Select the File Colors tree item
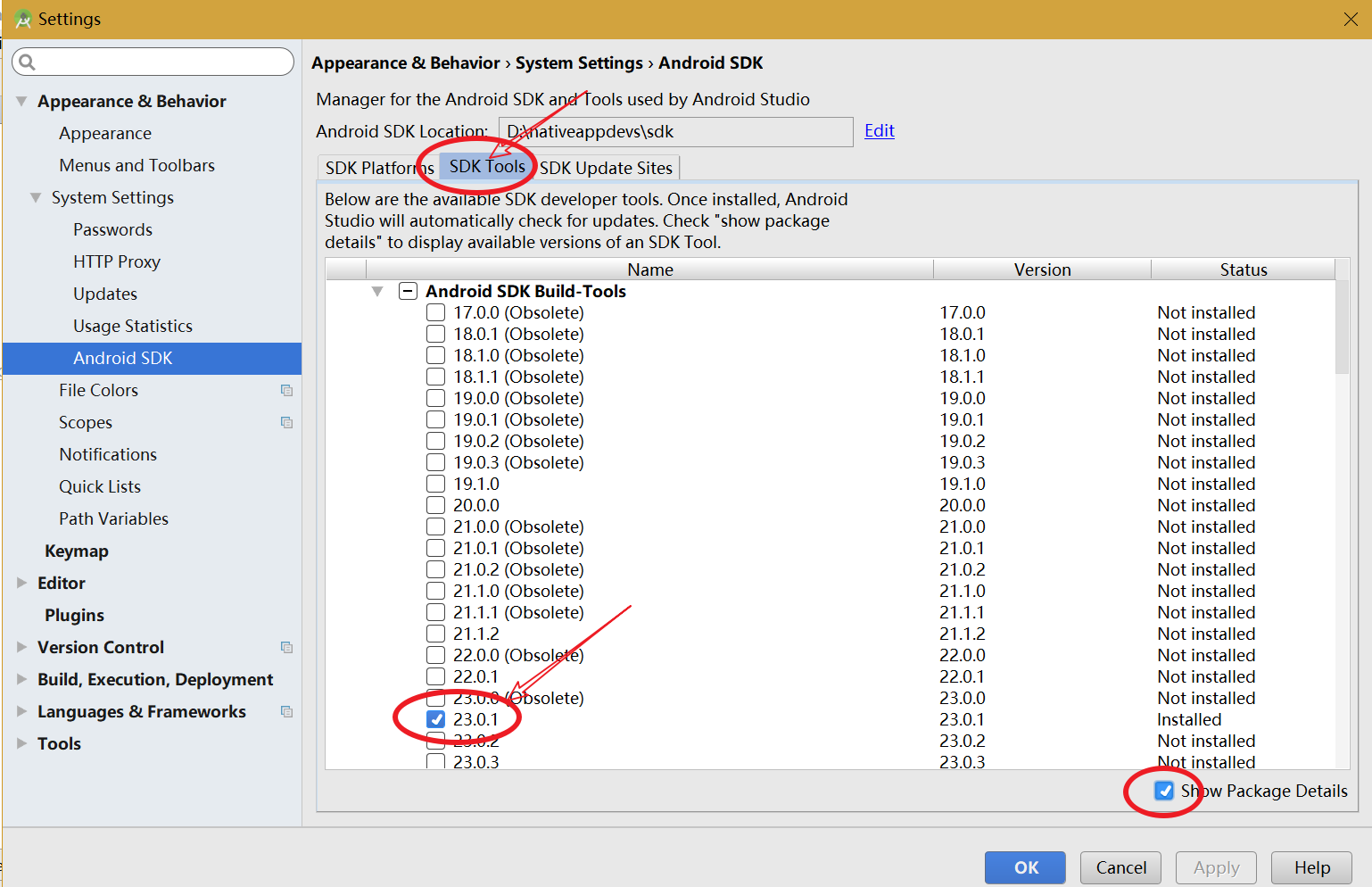Screen dimensions: 1372x887 click(98, 390)
